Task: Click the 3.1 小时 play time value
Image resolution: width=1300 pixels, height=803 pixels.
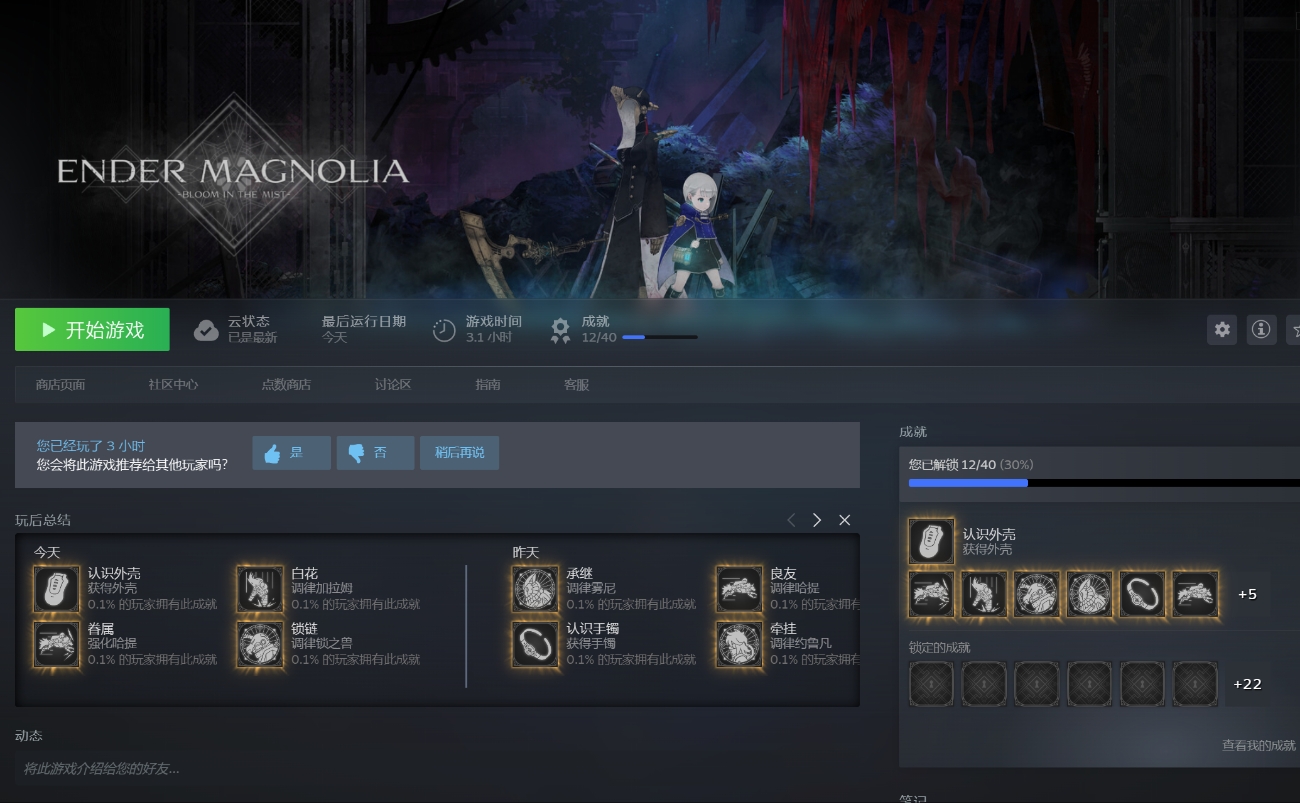Action: tap(489, 337)
